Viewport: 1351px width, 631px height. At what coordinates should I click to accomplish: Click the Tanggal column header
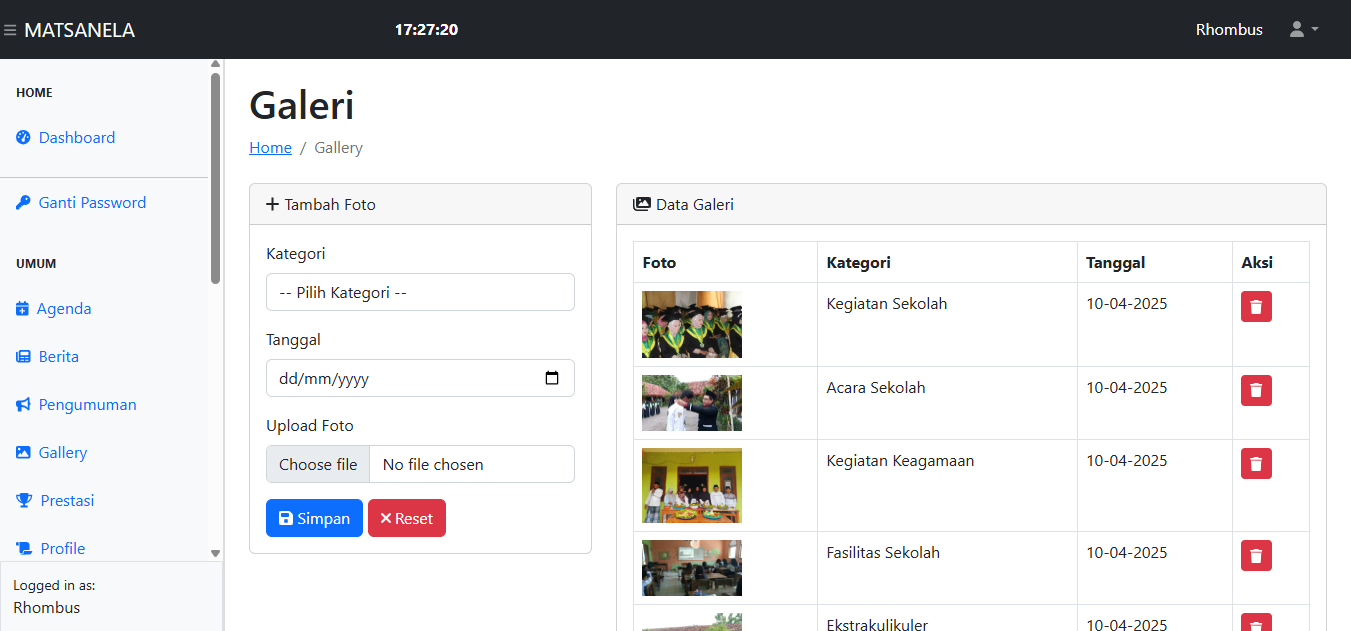(1154, 262)
